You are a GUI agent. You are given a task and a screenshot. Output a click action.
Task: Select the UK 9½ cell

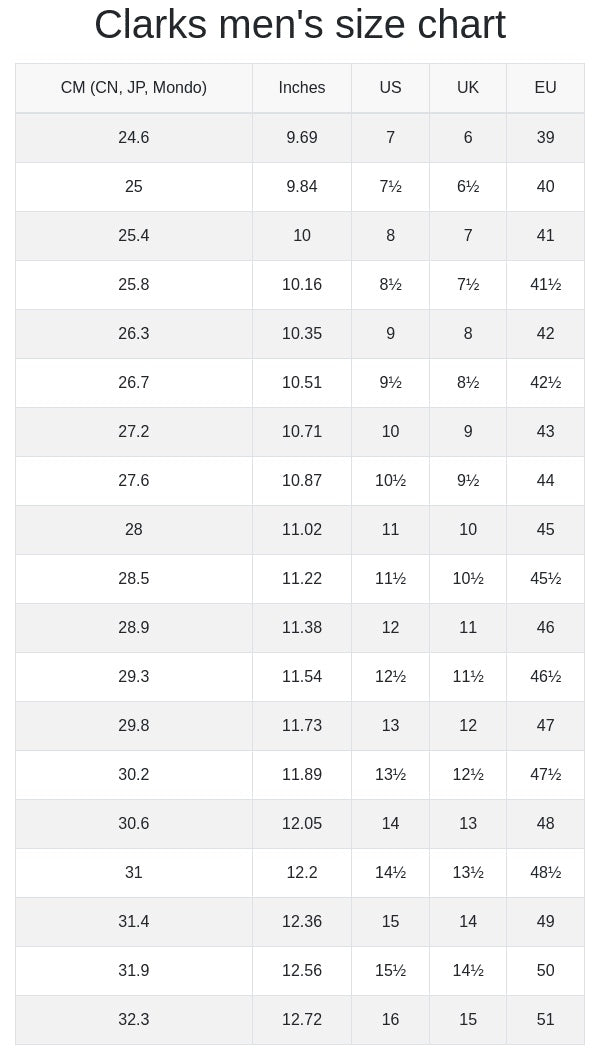tap(468, 481)
